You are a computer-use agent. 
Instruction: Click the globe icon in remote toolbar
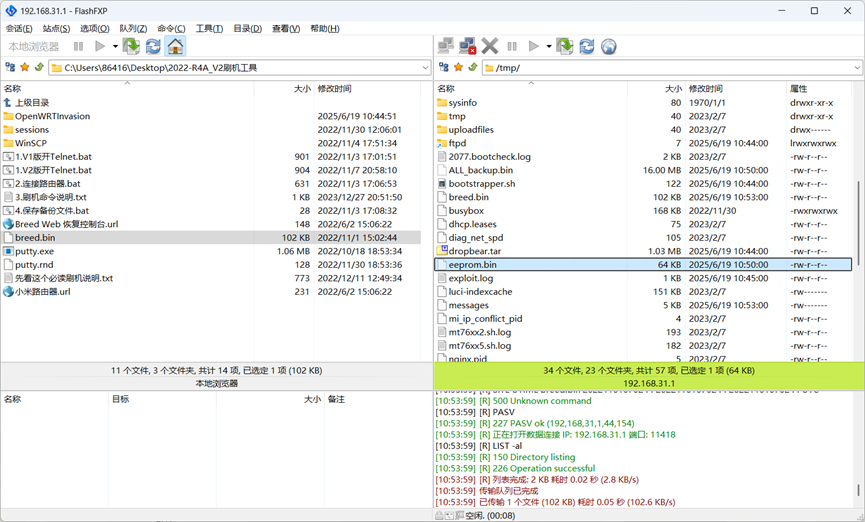609,46
